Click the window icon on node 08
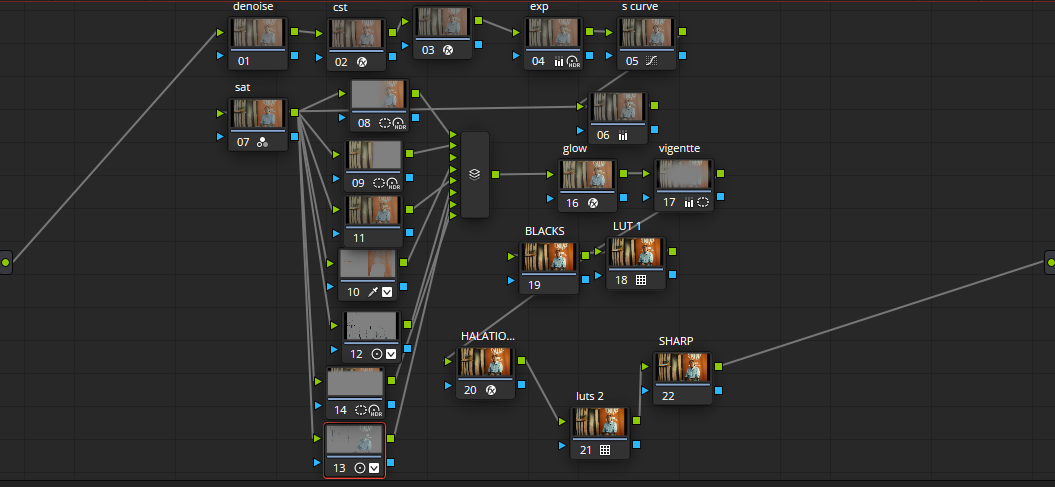The width and height of the screenshot is (1055, 487). pyautogui.click(x=385, y=123)
